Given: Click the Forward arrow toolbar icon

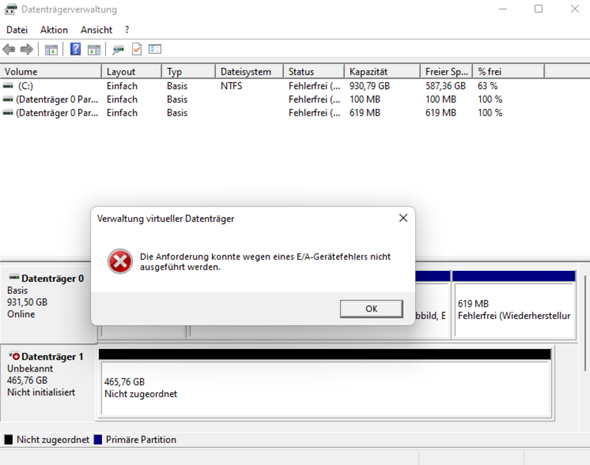Looking at the screenshot, I should click(26, 49).
